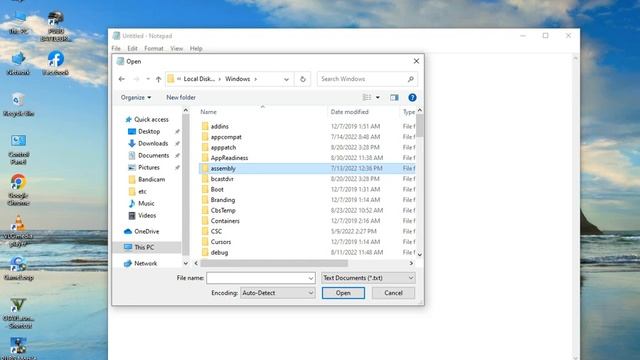
Task: Select the VLC media player desktop shortcut
Action: click(18, 231)
